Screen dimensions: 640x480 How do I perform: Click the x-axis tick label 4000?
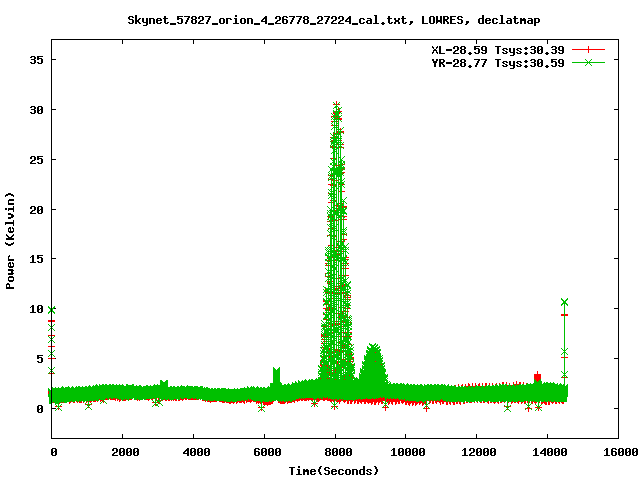(196, 452)
